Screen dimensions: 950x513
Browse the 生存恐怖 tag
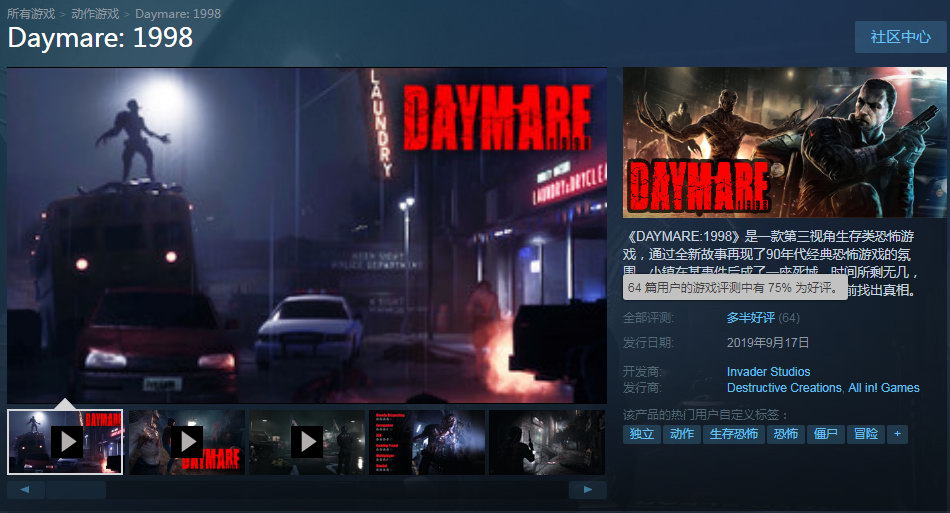click(x=734, y=434)
